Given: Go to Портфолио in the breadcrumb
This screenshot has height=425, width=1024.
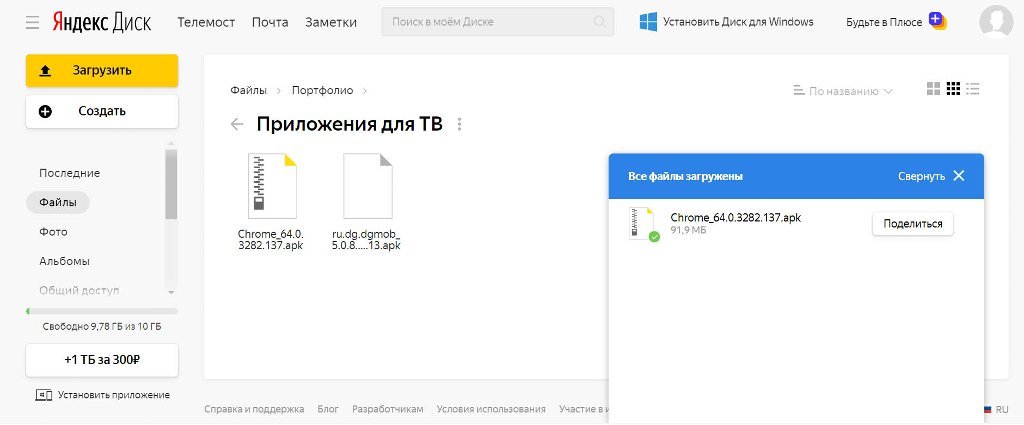Looking at the screenshot, I should [323, 90].
